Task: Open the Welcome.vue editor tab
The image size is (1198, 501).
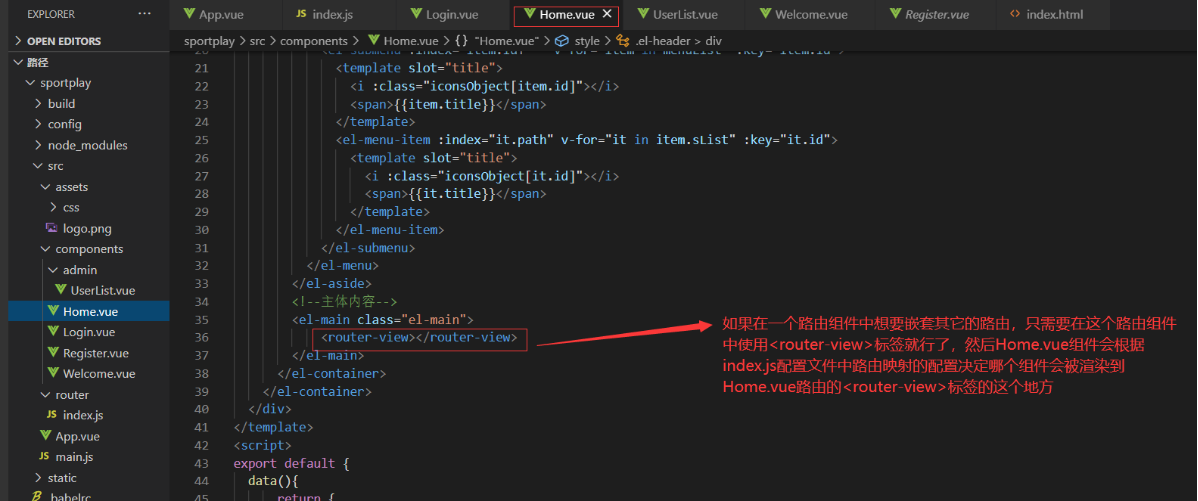Action: click(x=804, y=15)
